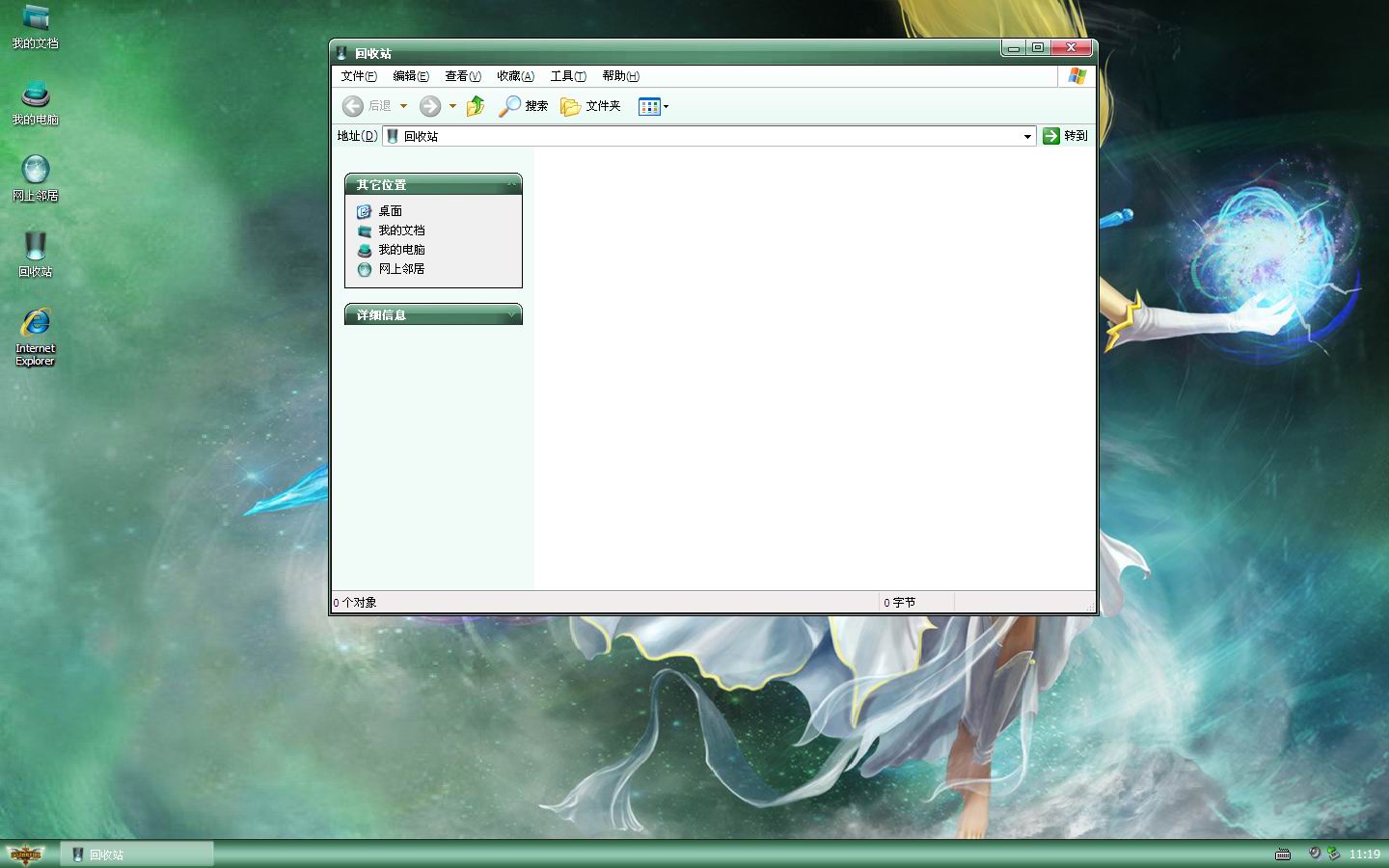1389x868 pixels.
Task: Select the 我的电脑 desktop icon
Action: tap(36, 103)
